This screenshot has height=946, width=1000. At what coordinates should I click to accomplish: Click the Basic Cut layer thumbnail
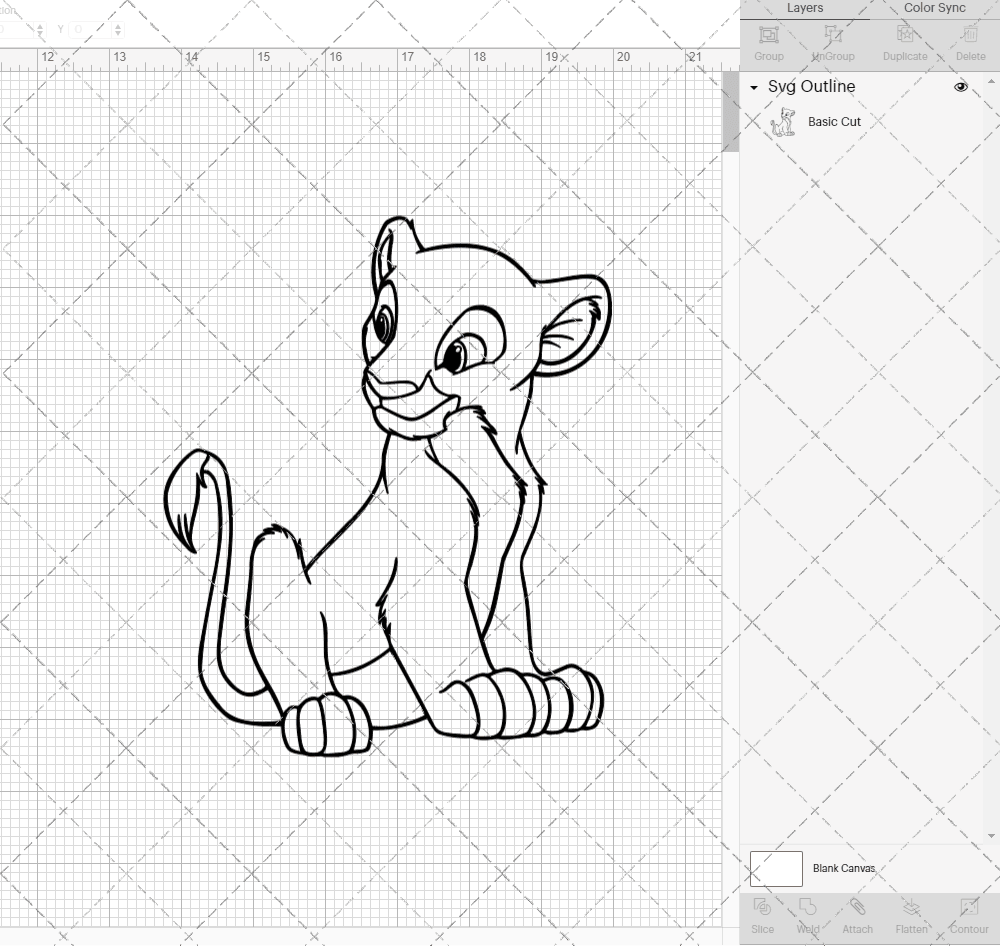point(785,121)
